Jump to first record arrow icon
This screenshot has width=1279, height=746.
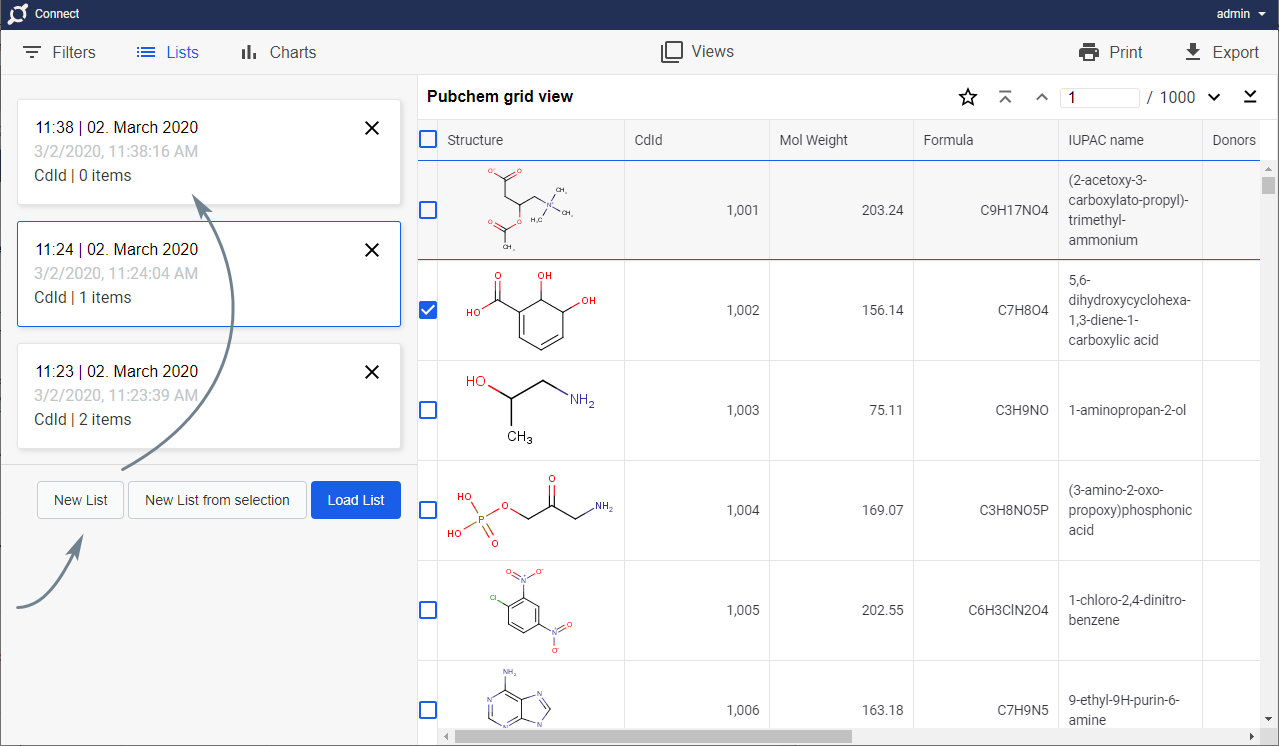[x=1005, y=97]
